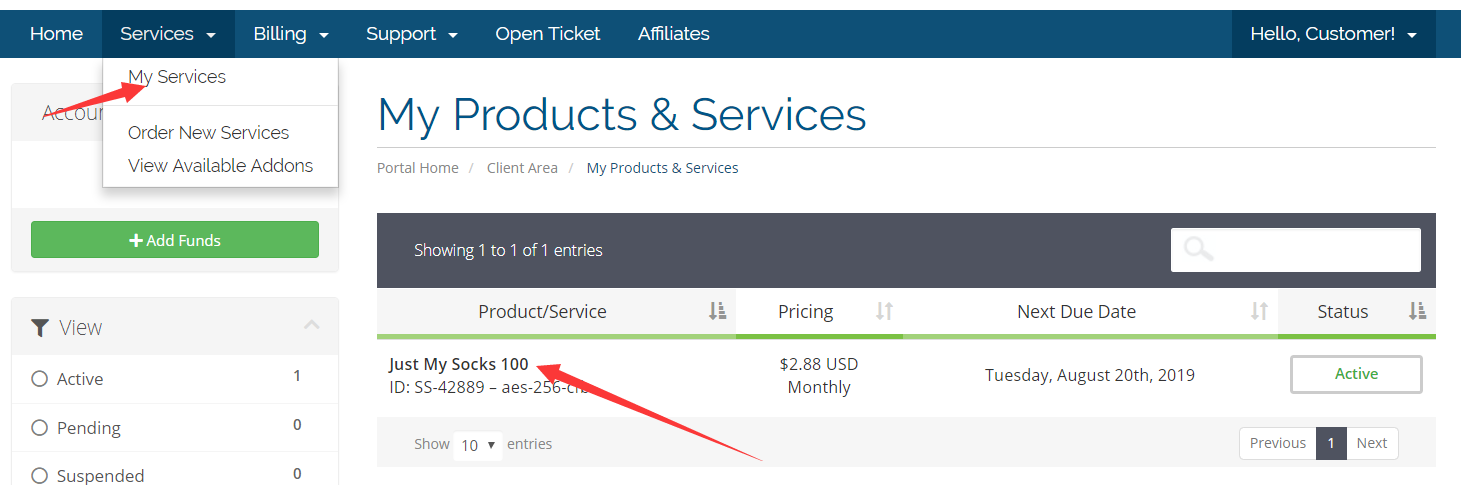Choose My Services from the Services menu

[x=177, y=77]
